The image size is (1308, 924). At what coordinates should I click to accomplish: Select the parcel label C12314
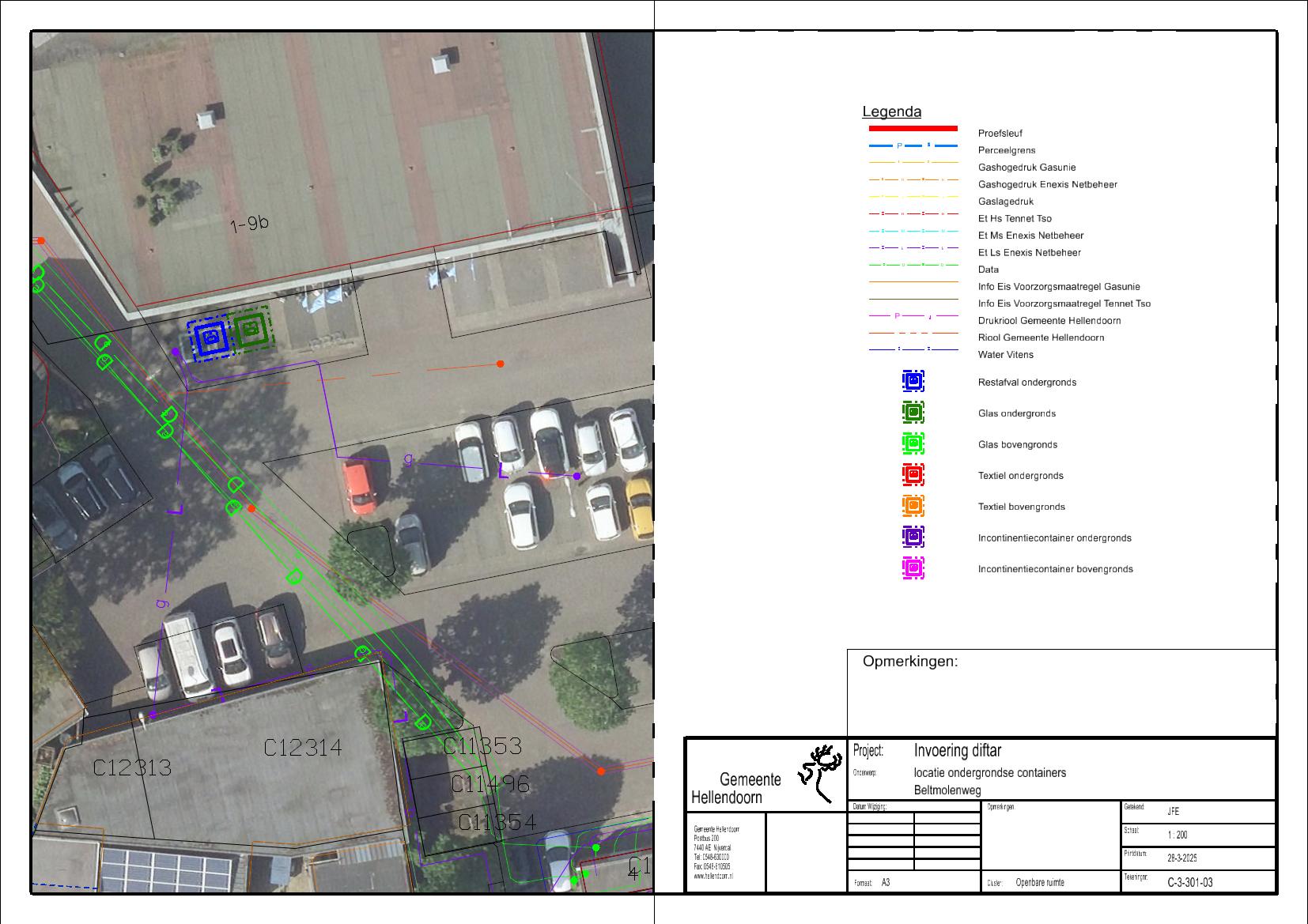click(303, 748)
